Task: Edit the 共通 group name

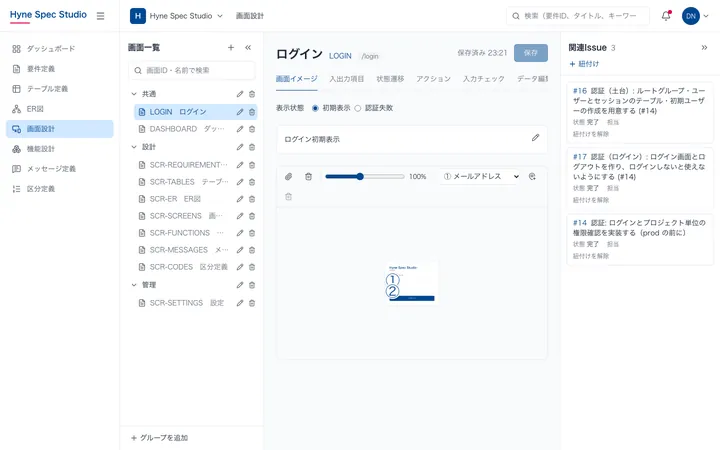Action: [240, 94]
